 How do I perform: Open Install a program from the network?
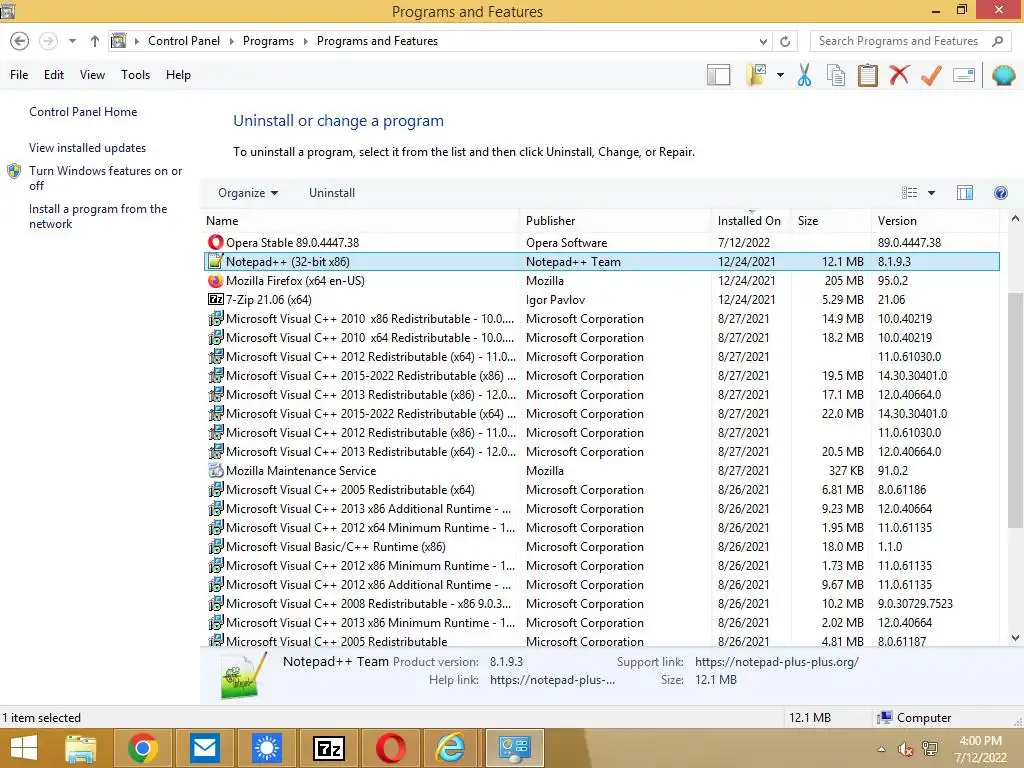point(98,216)
